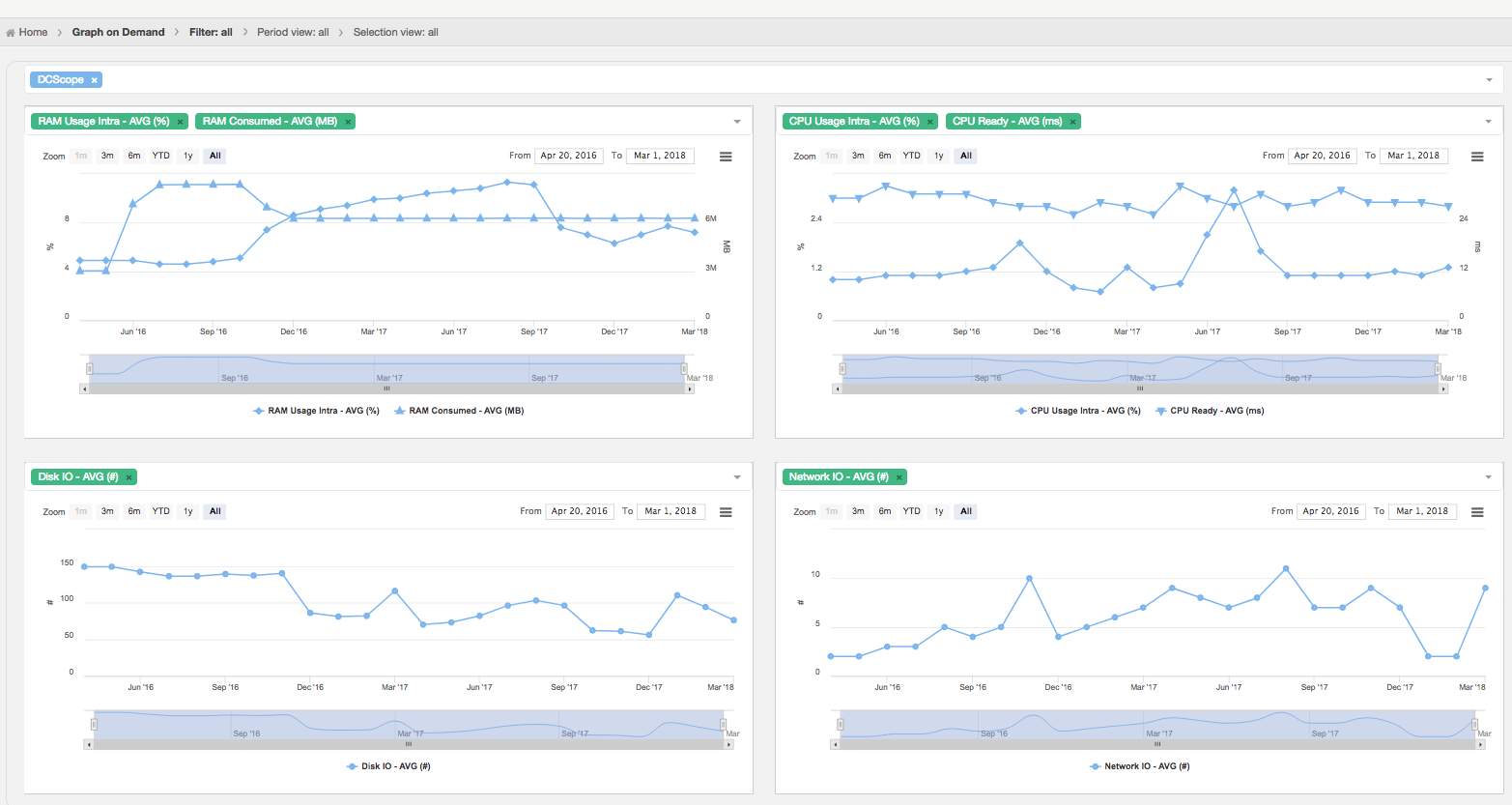Set Disk IO chart zoom to 3m
Viewport: 1512px width, 805px height.
coord(107,511)
